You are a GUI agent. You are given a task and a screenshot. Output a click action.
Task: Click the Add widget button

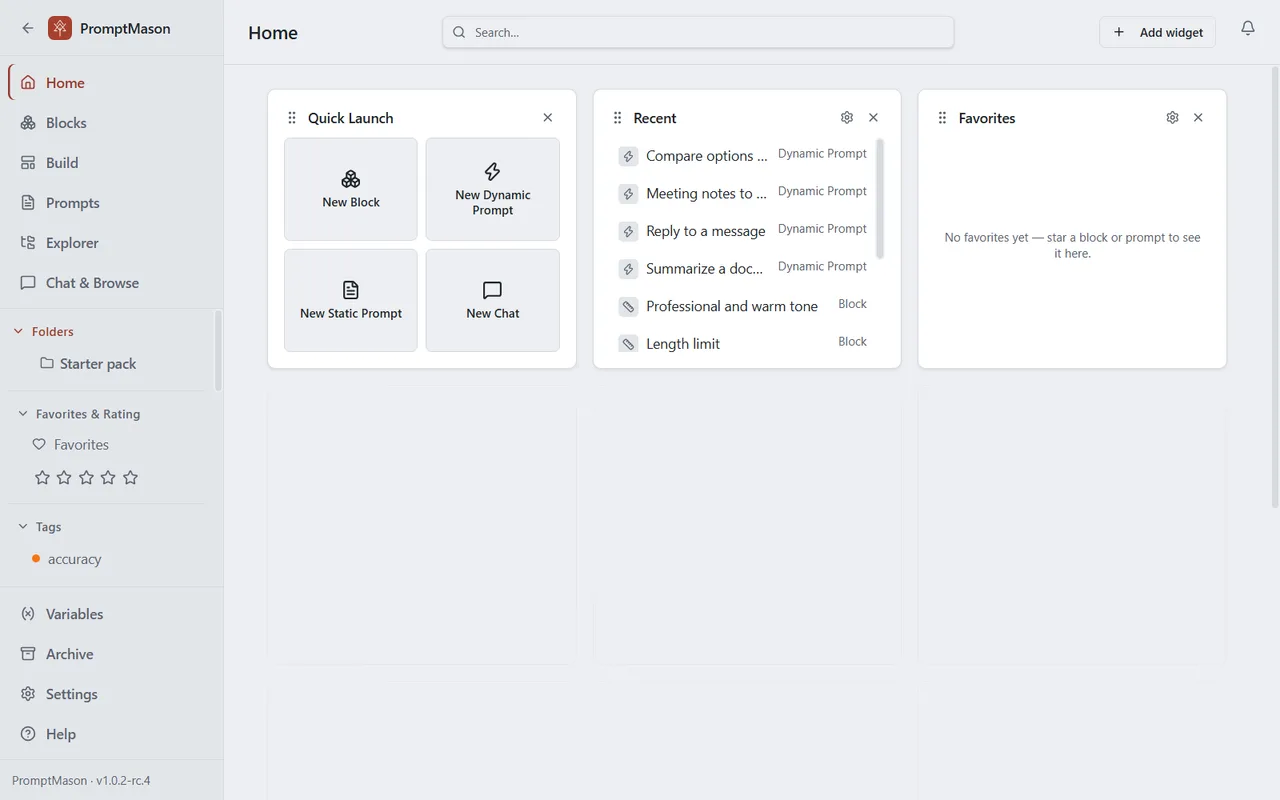tap(1158, 32)
